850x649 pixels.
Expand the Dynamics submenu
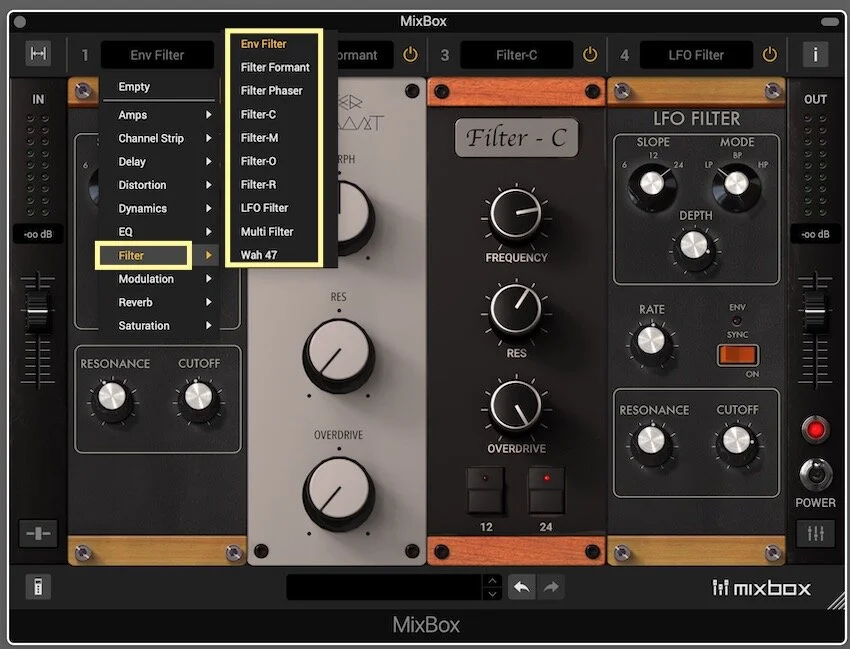[x=159, y=208]
